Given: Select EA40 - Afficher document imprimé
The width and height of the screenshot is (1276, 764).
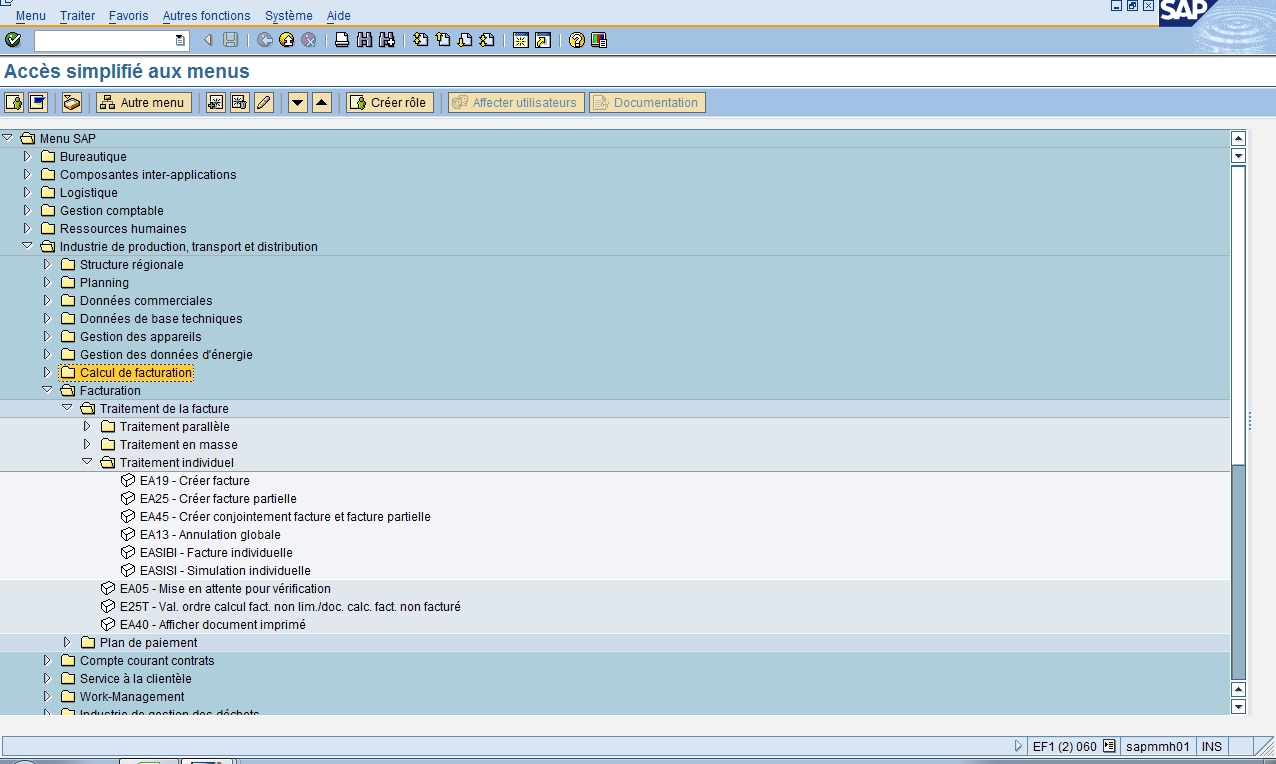Looking at the screenshot, I should pos(213,624).
